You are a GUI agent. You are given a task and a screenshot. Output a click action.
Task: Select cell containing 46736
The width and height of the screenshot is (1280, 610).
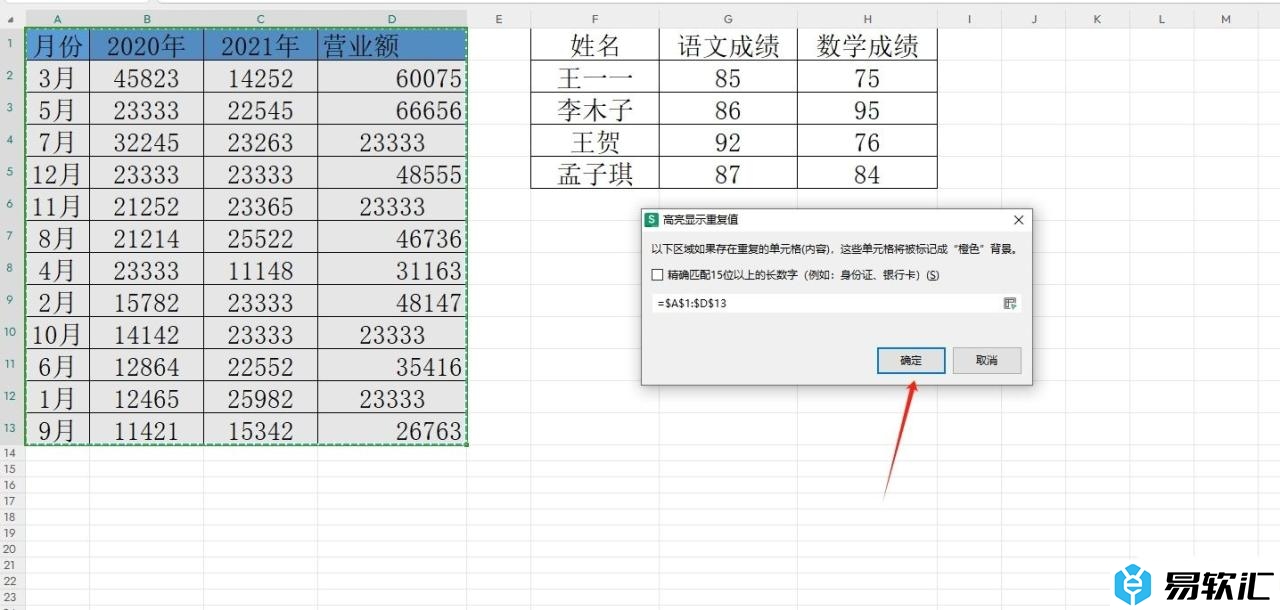pos(392,238)
